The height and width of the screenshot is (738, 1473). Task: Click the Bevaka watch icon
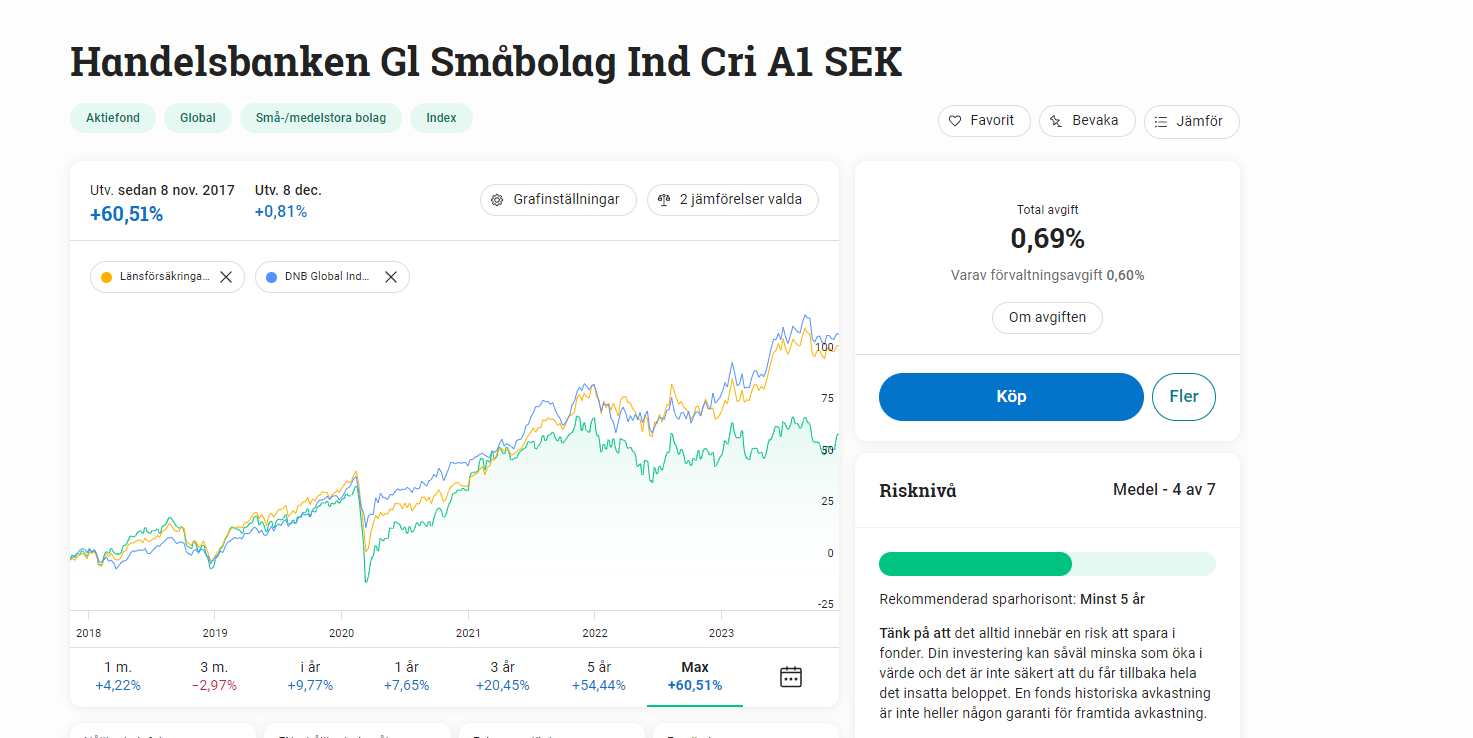click(x=1056, y=121)
